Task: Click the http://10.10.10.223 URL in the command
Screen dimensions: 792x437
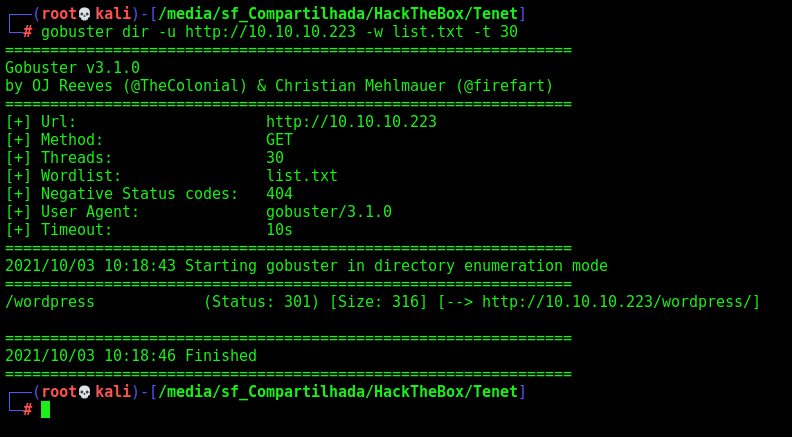Action: pos(270,32)
